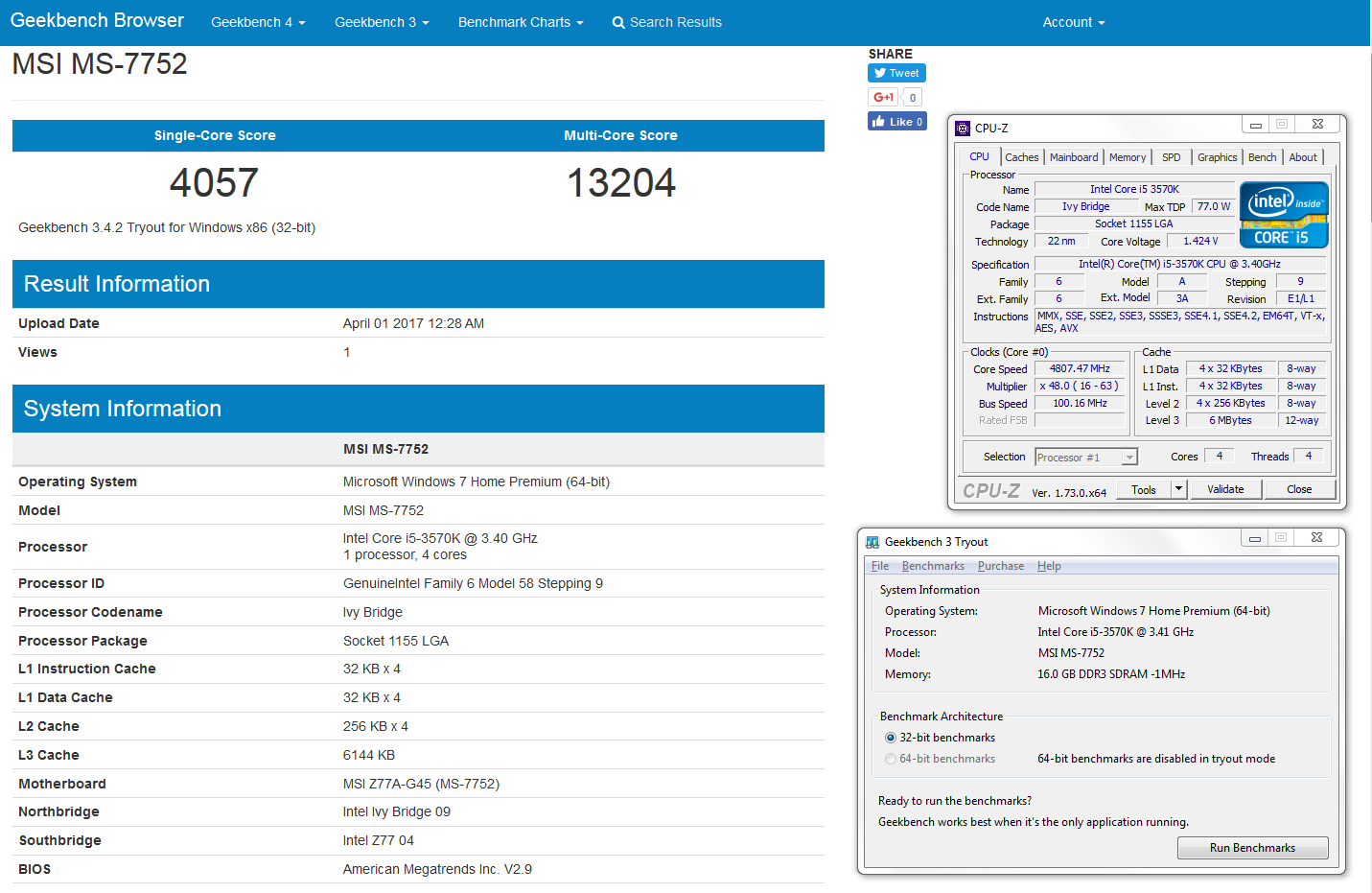Switch to the CPU tab in CPU-Z
1372x893 pixels.
(x=979, y=156)
